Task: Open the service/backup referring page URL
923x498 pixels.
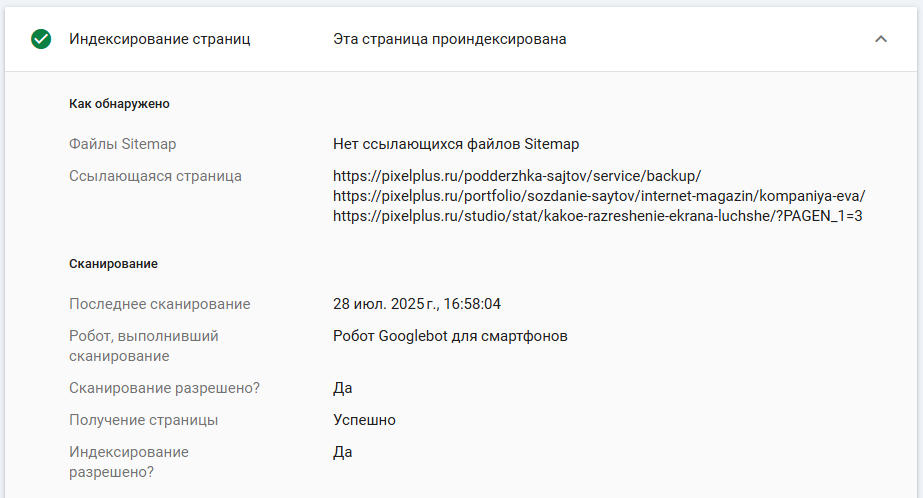Action: (x=517, y=175)
